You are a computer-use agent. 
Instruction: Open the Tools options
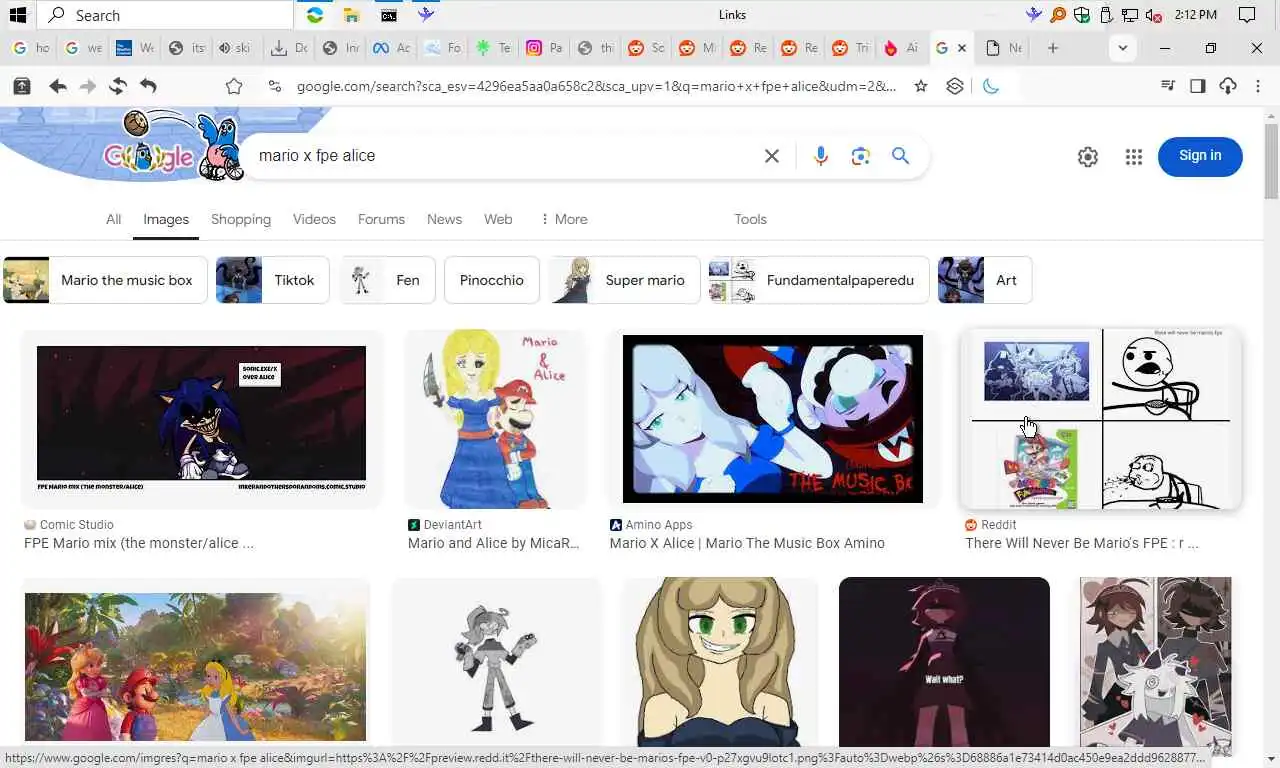(x=750, y=219)
